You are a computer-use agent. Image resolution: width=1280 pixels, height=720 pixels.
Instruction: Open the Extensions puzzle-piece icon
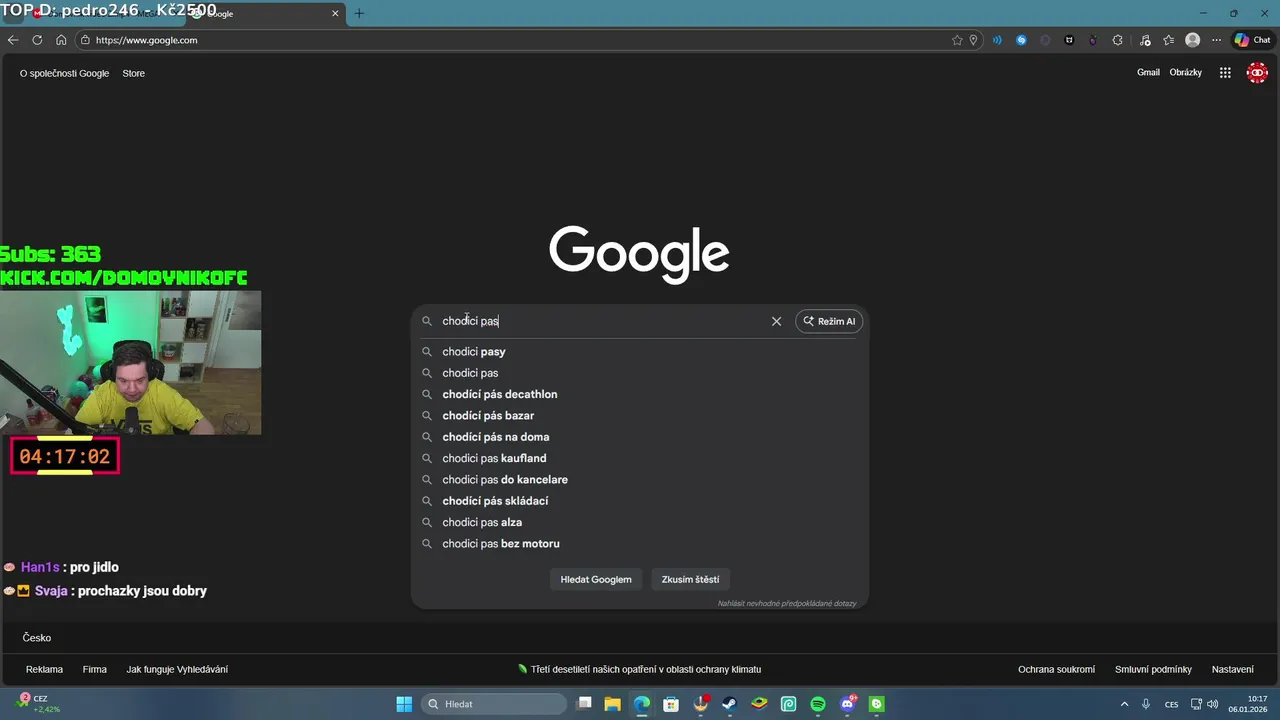(1117, 40)
